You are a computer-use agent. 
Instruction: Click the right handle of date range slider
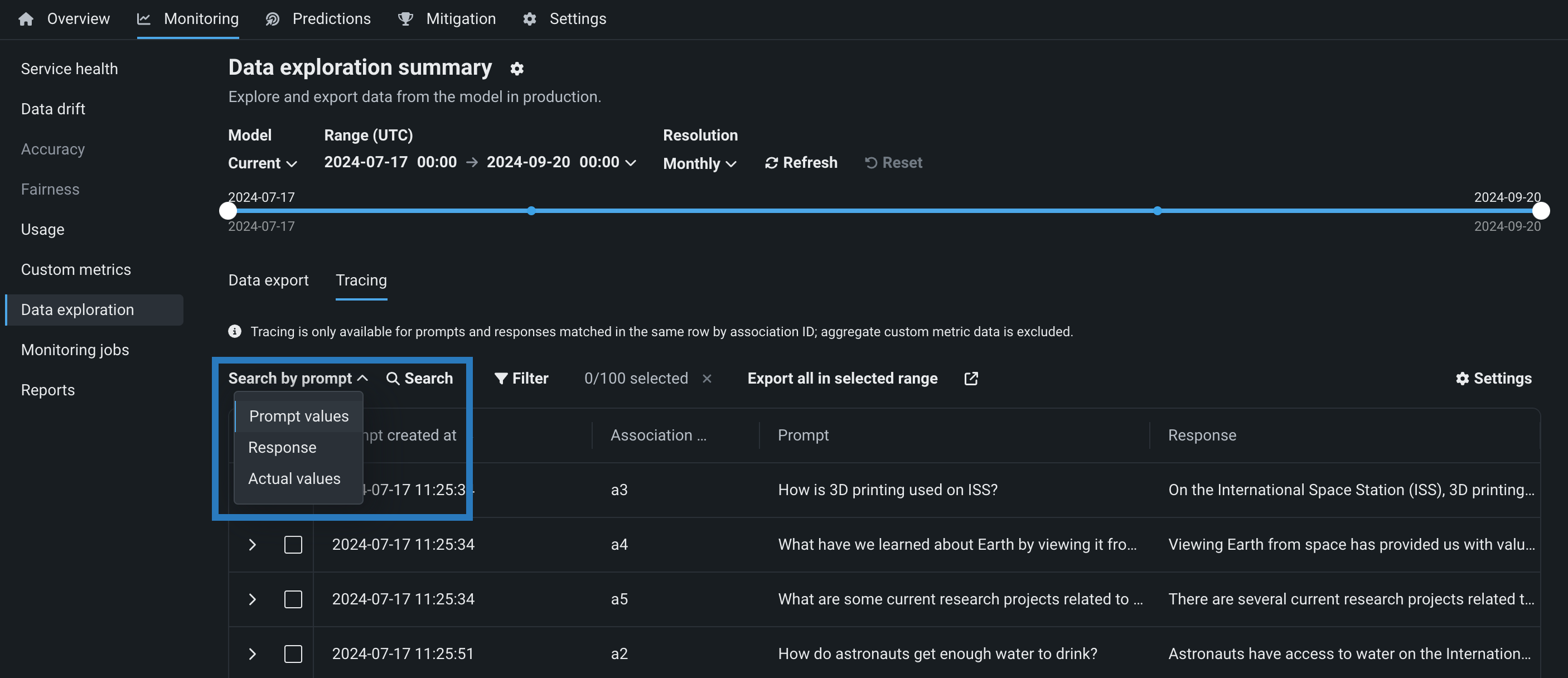(x=1540, y=211)
